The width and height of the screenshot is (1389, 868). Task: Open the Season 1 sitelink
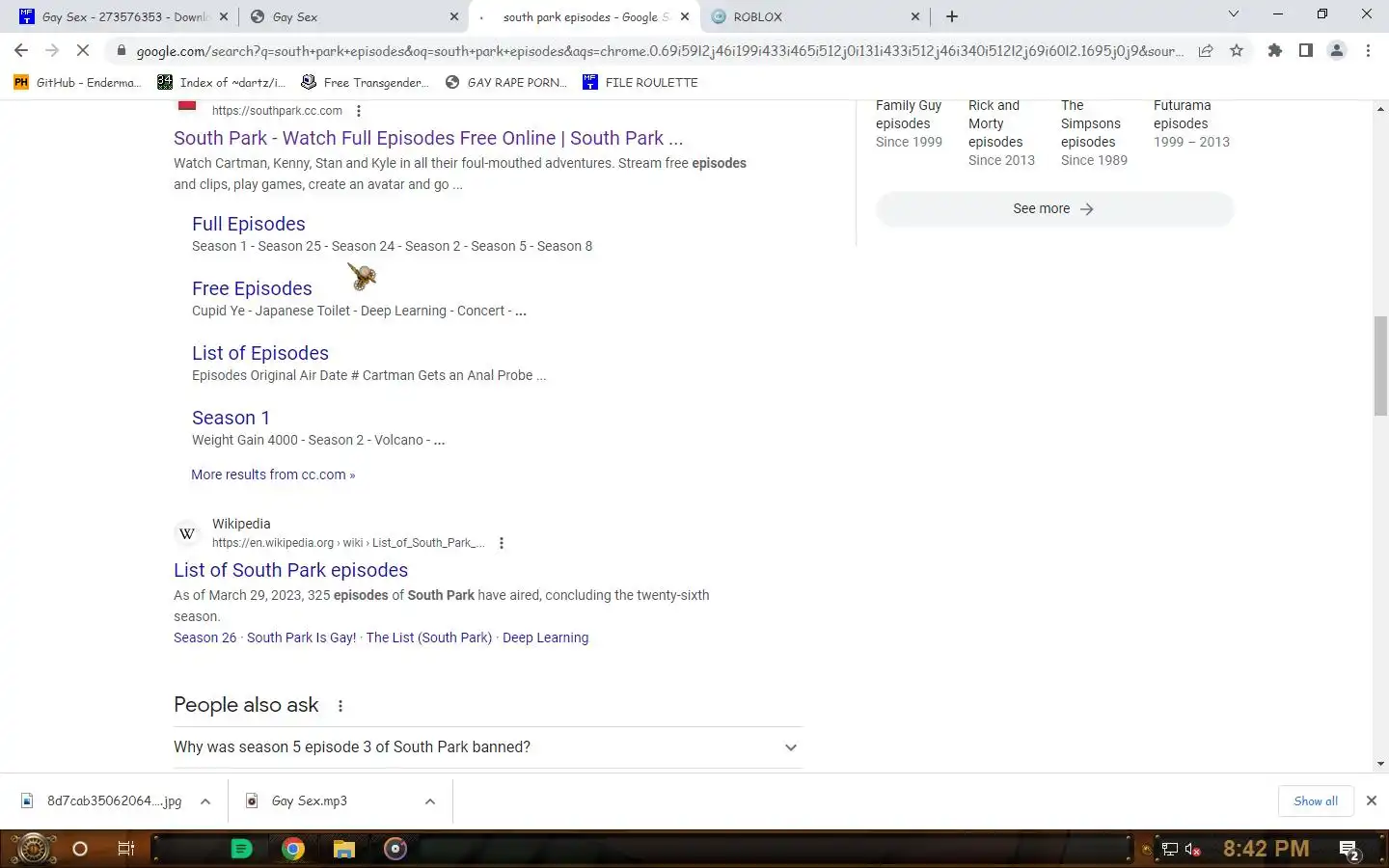click(231, 418)
